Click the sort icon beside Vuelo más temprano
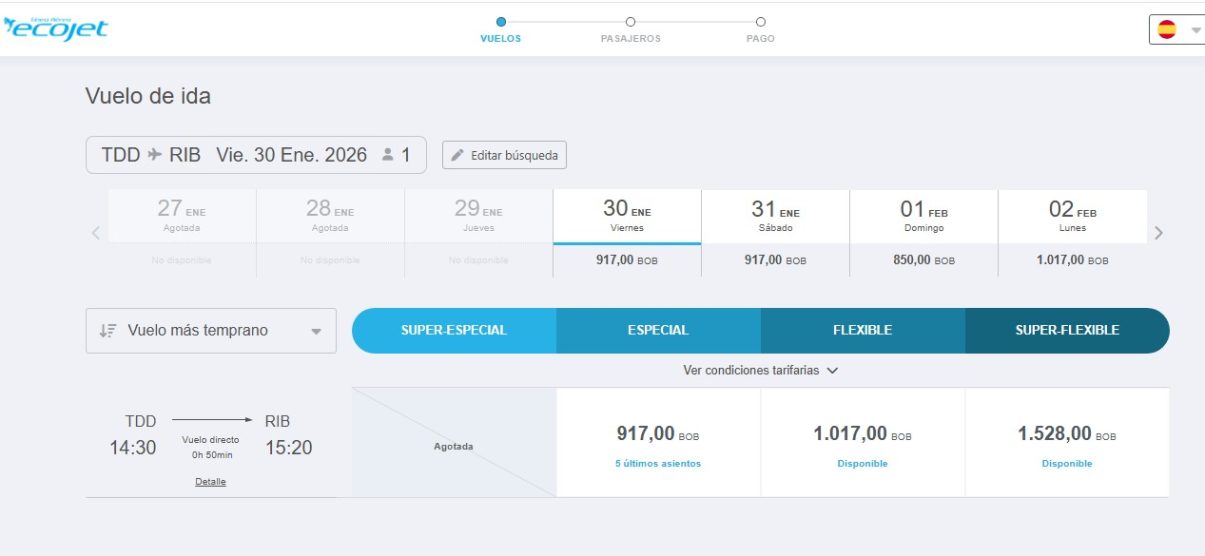 [x=108, y=331]
